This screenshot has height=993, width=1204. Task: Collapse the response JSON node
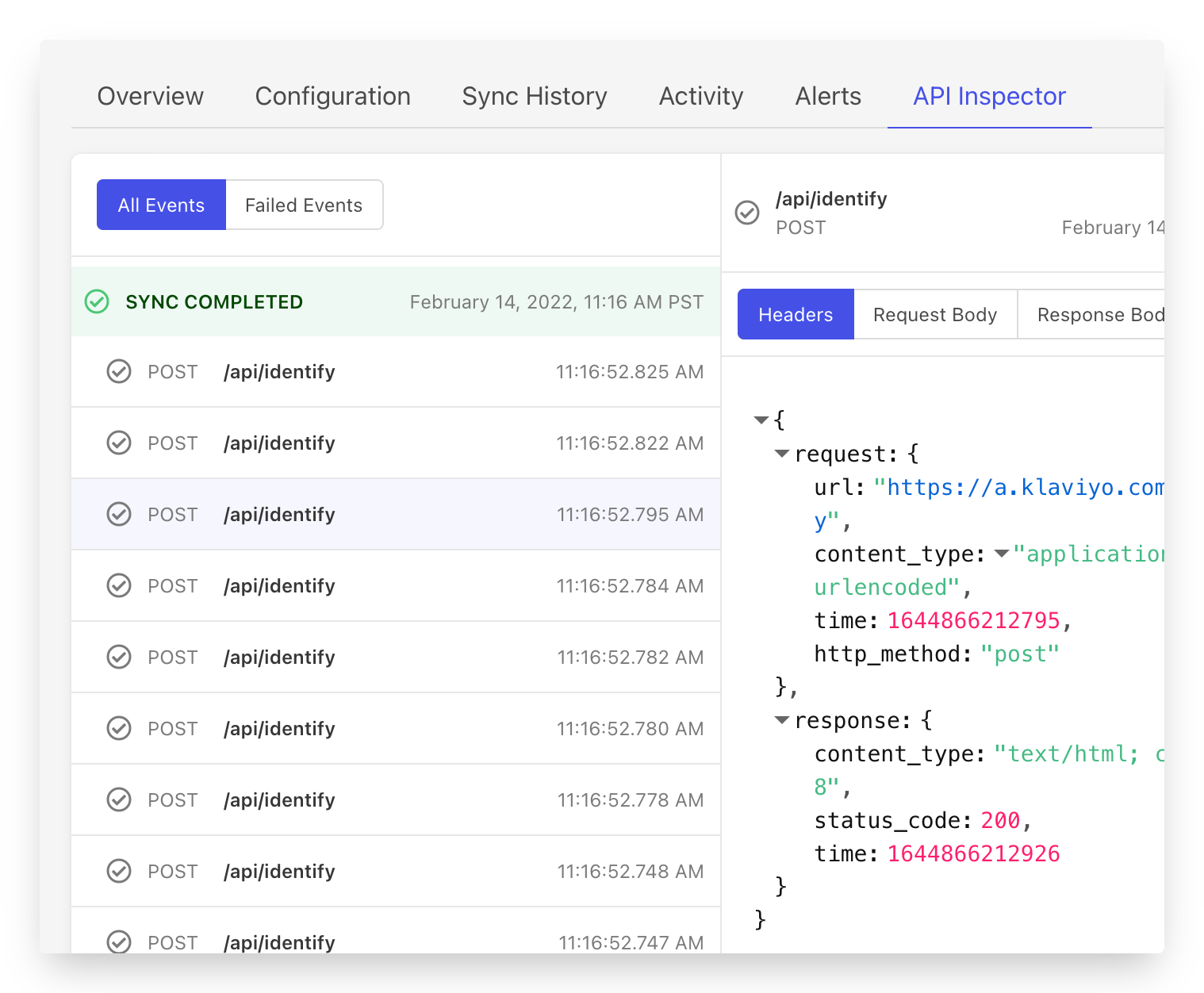(x=782, y=720)
